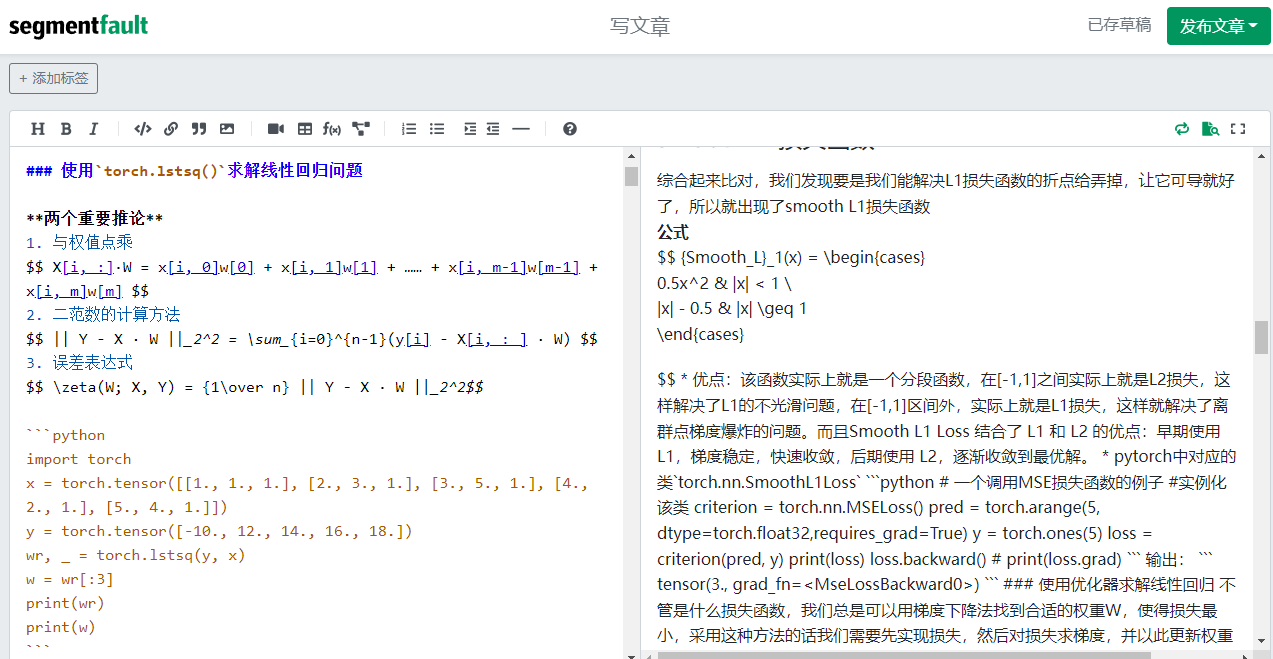This screenshot has width=1273, height=659.
Task: Click the **两个重要推论** line in the editor
Action: 94,219
